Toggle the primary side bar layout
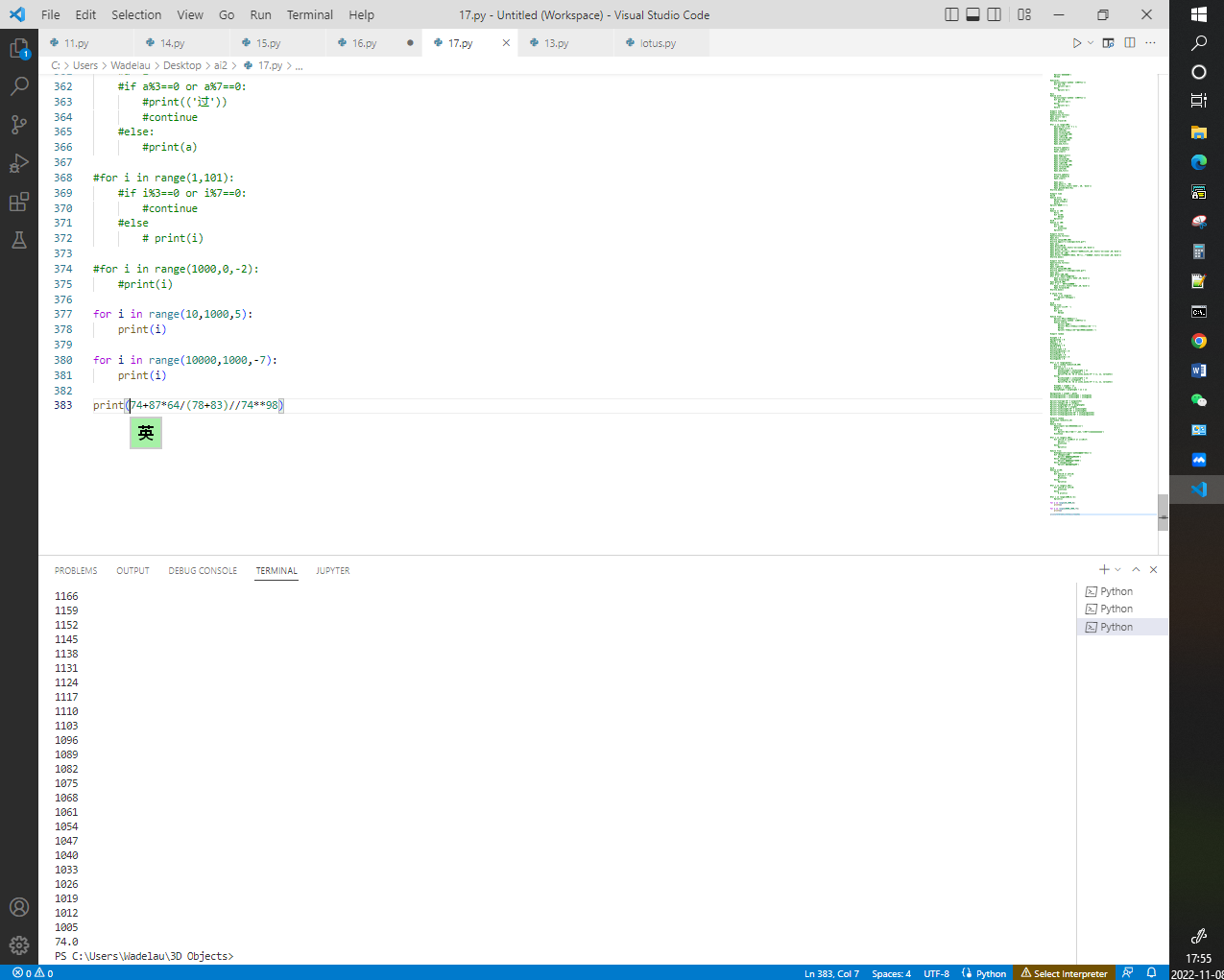 click(x=951, y=14)
